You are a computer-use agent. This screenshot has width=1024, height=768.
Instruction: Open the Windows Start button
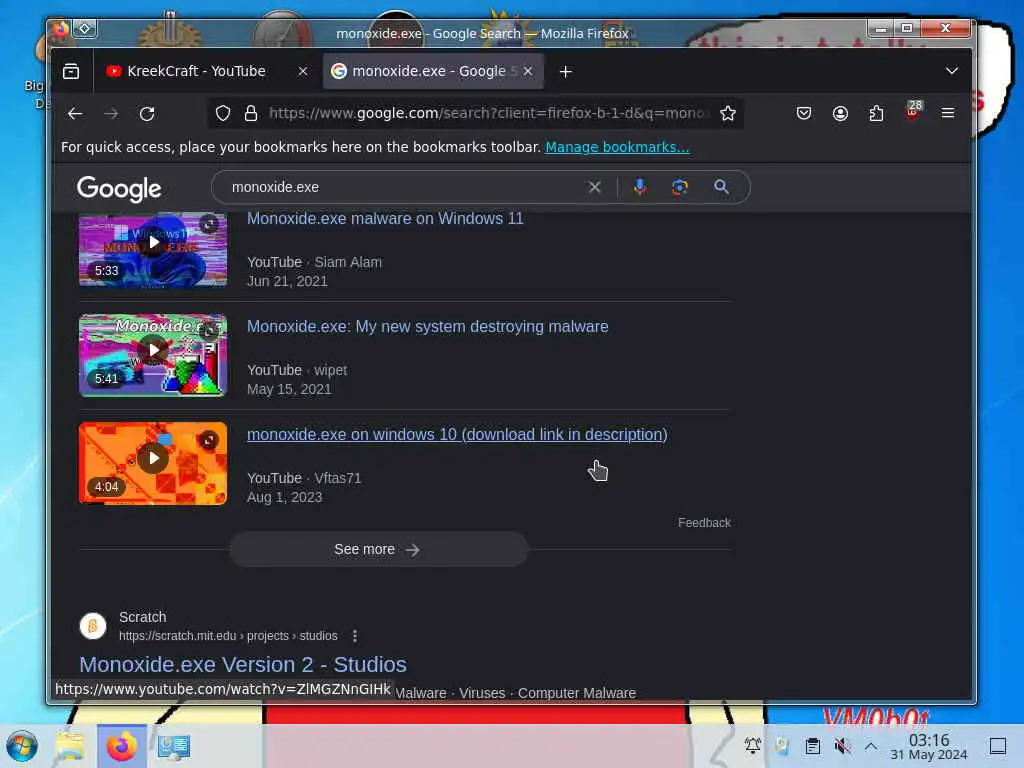(x=22, y=746)
